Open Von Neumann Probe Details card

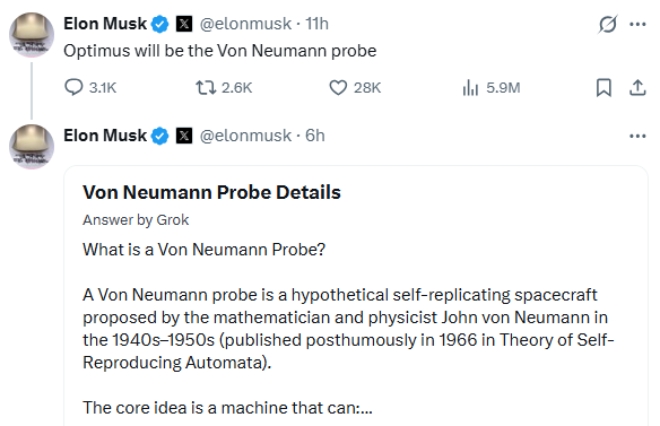[x=211, y=192]
